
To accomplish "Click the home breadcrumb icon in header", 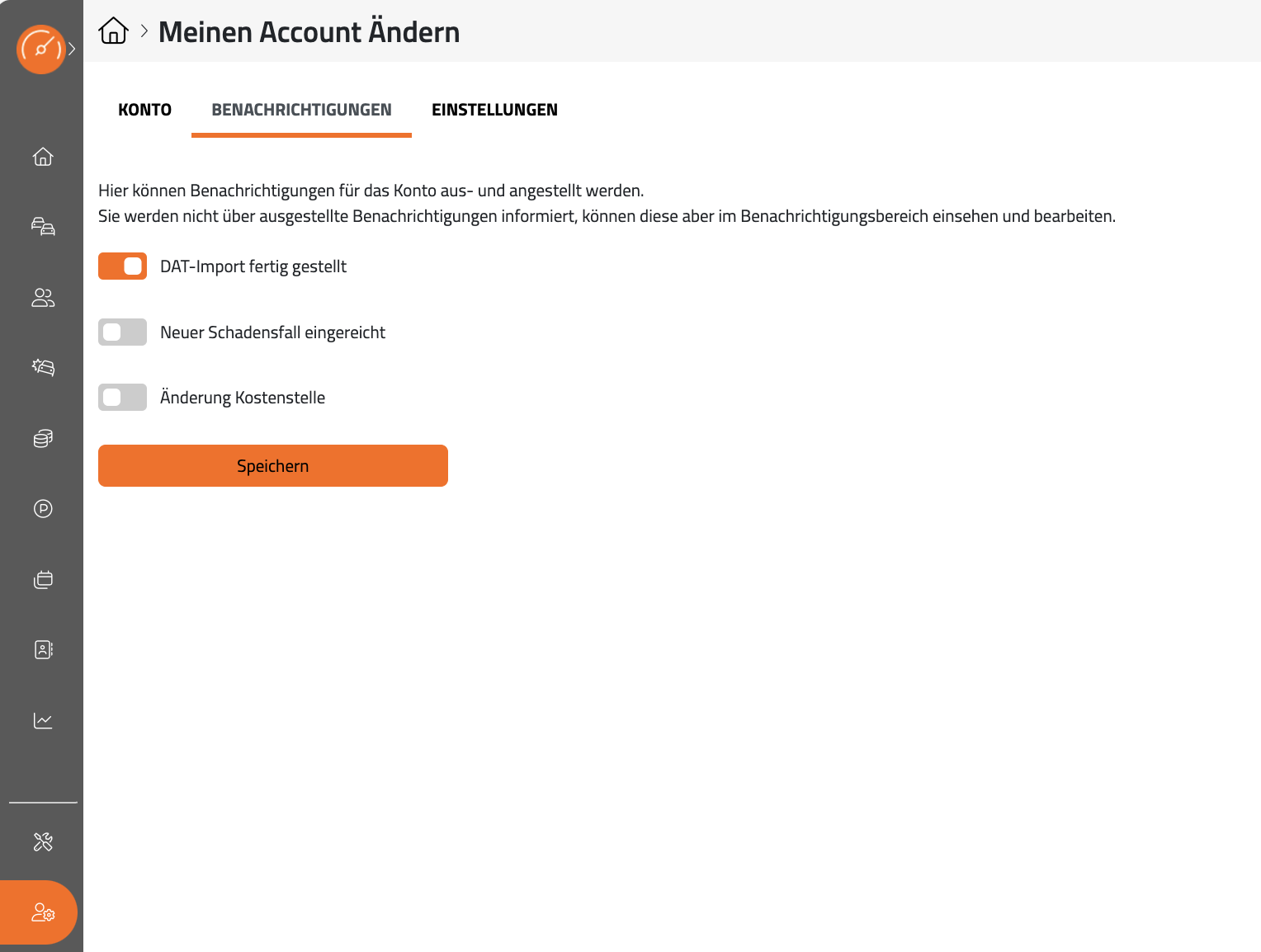I will (113, 31).
